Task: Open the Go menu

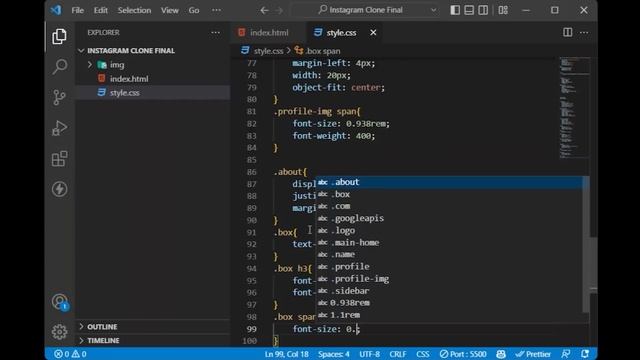Action: (x=194, y=10)
